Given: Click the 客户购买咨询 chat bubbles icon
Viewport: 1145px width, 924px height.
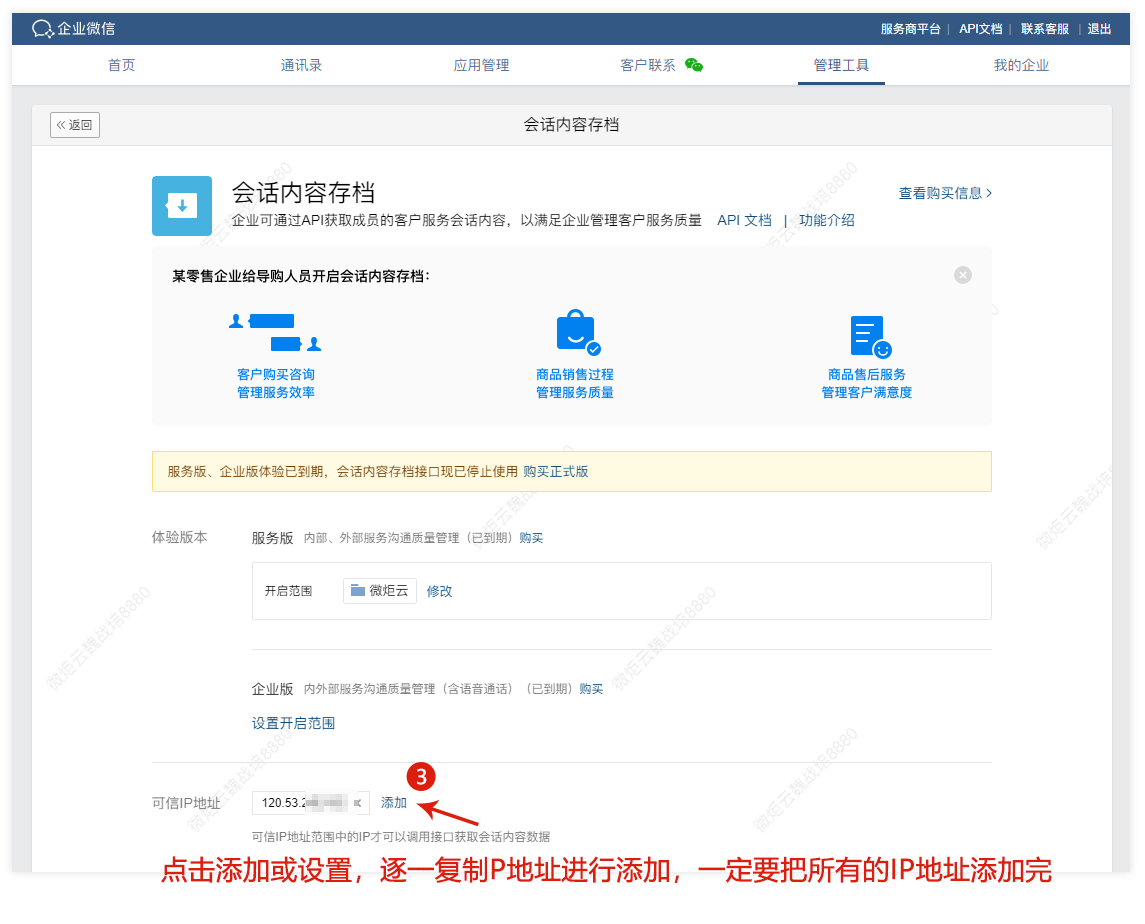Looking at the screenshot, I should (275, 332).
